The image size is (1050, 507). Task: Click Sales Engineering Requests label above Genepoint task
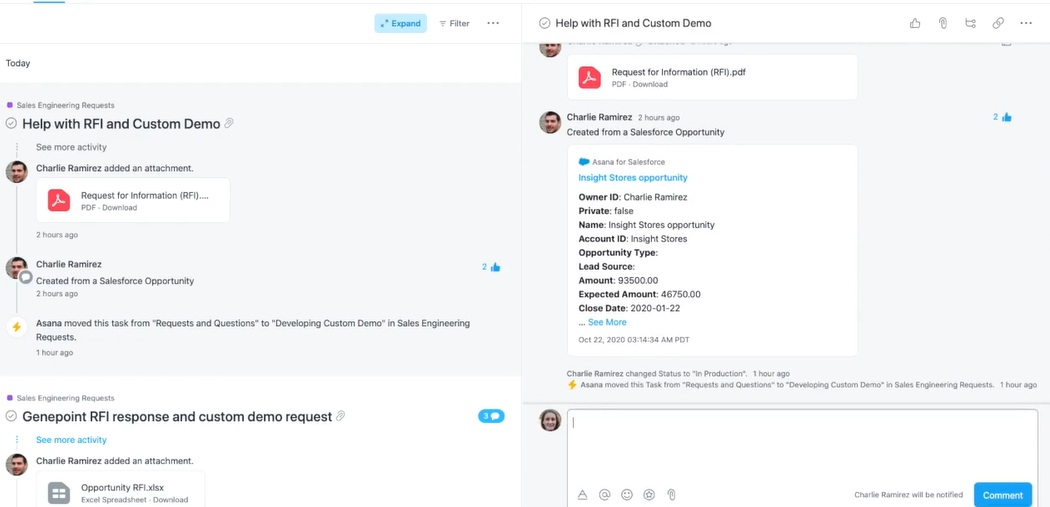[x=65, y=398]
